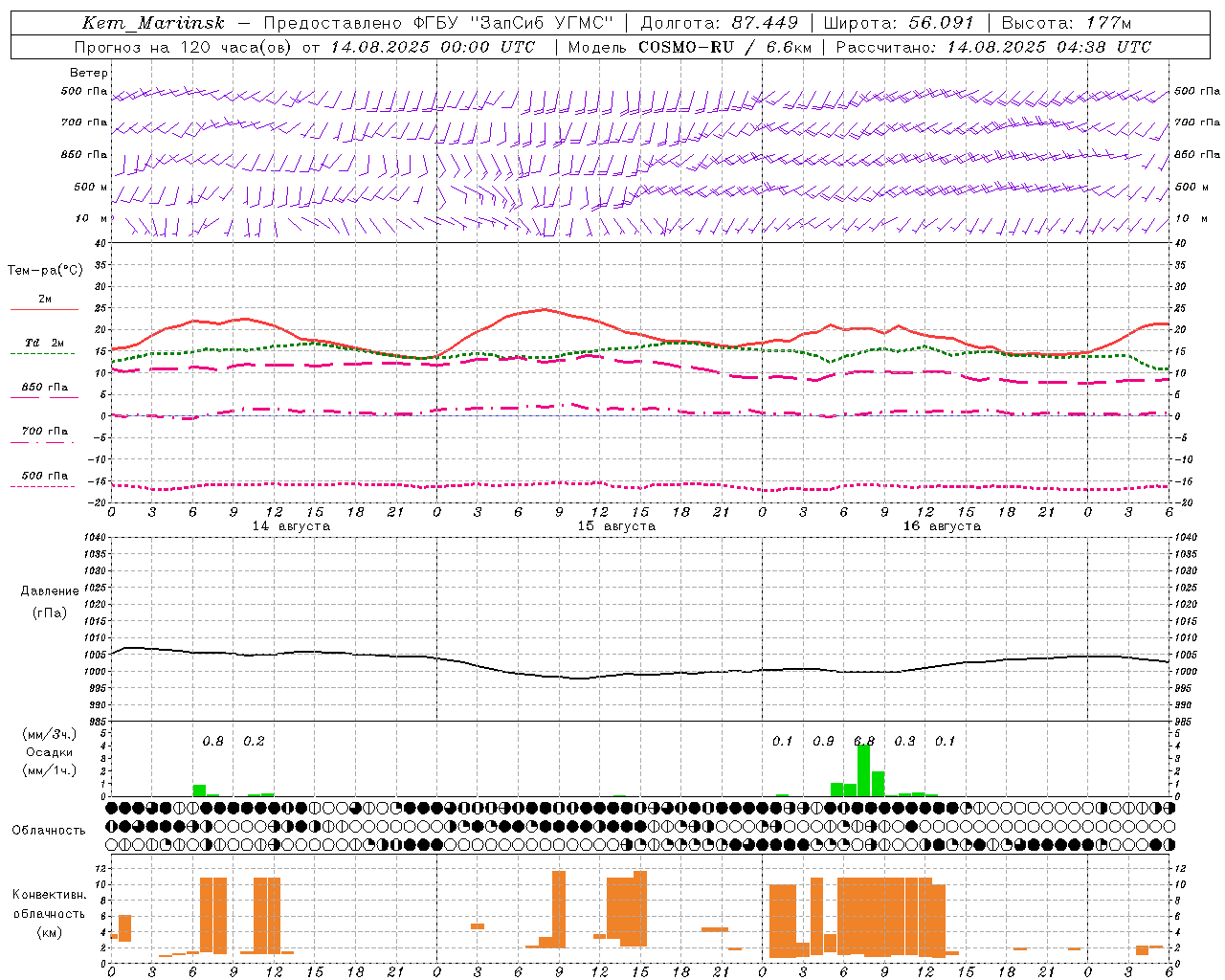Select the 0.8 precipitation amount
This screenshot has width=1225, height=980.
212,742
